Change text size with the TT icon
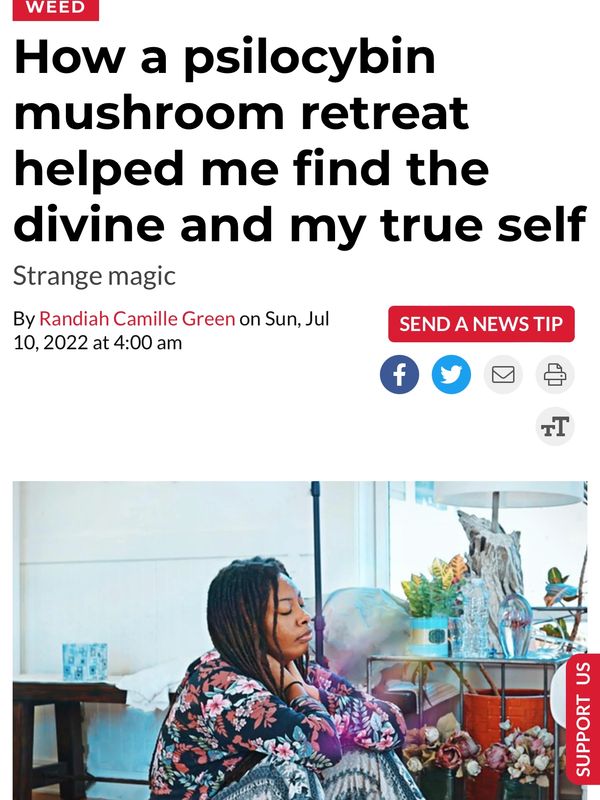 [x=555, y=427]
